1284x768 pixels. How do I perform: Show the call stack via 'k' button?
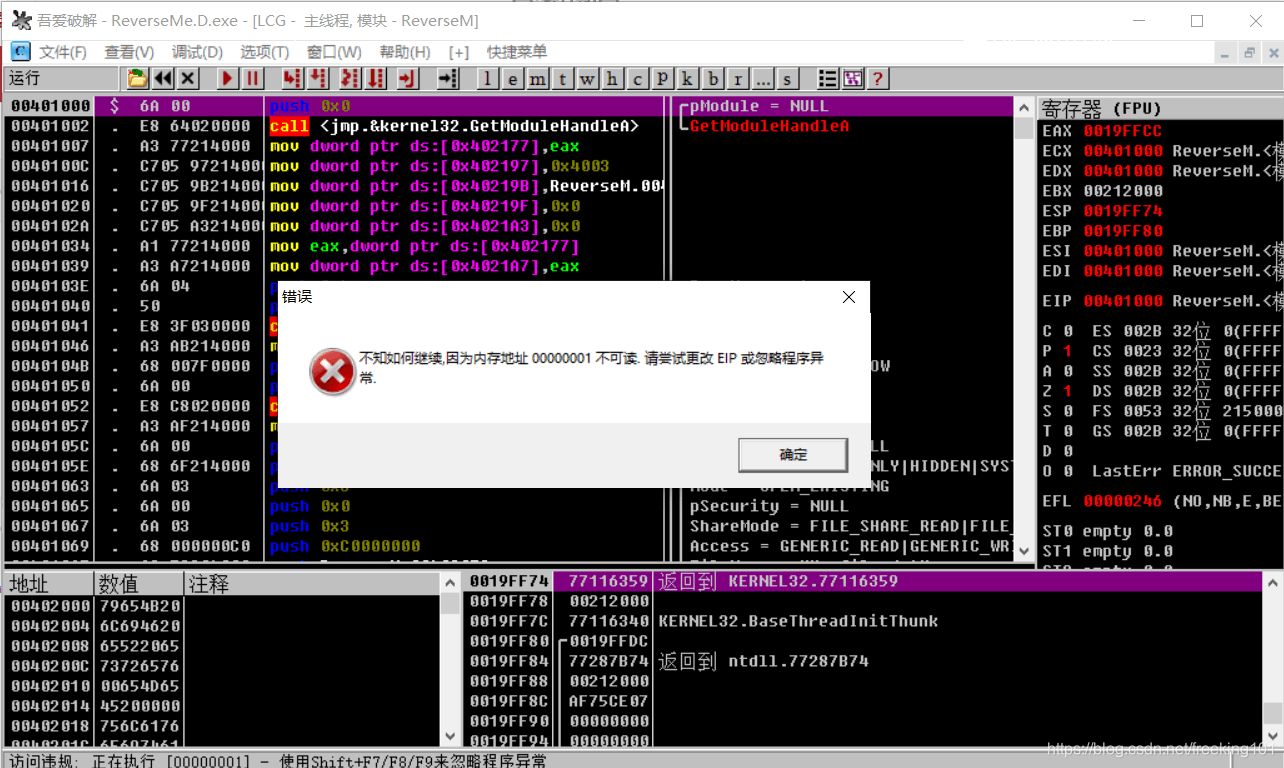coord(688,79)
